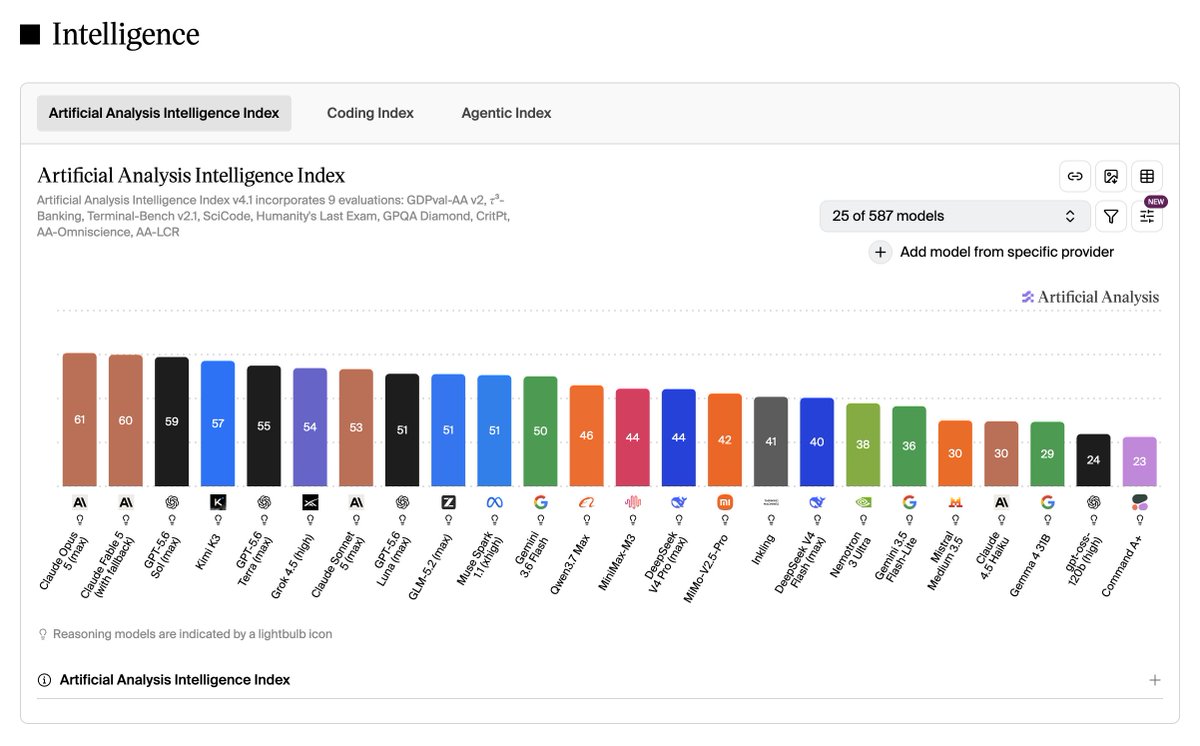Screen dimensions: 1200x746
Task: Click the Anthropic logo under Claude Opus 5 bar
Action: pos(80,502)
